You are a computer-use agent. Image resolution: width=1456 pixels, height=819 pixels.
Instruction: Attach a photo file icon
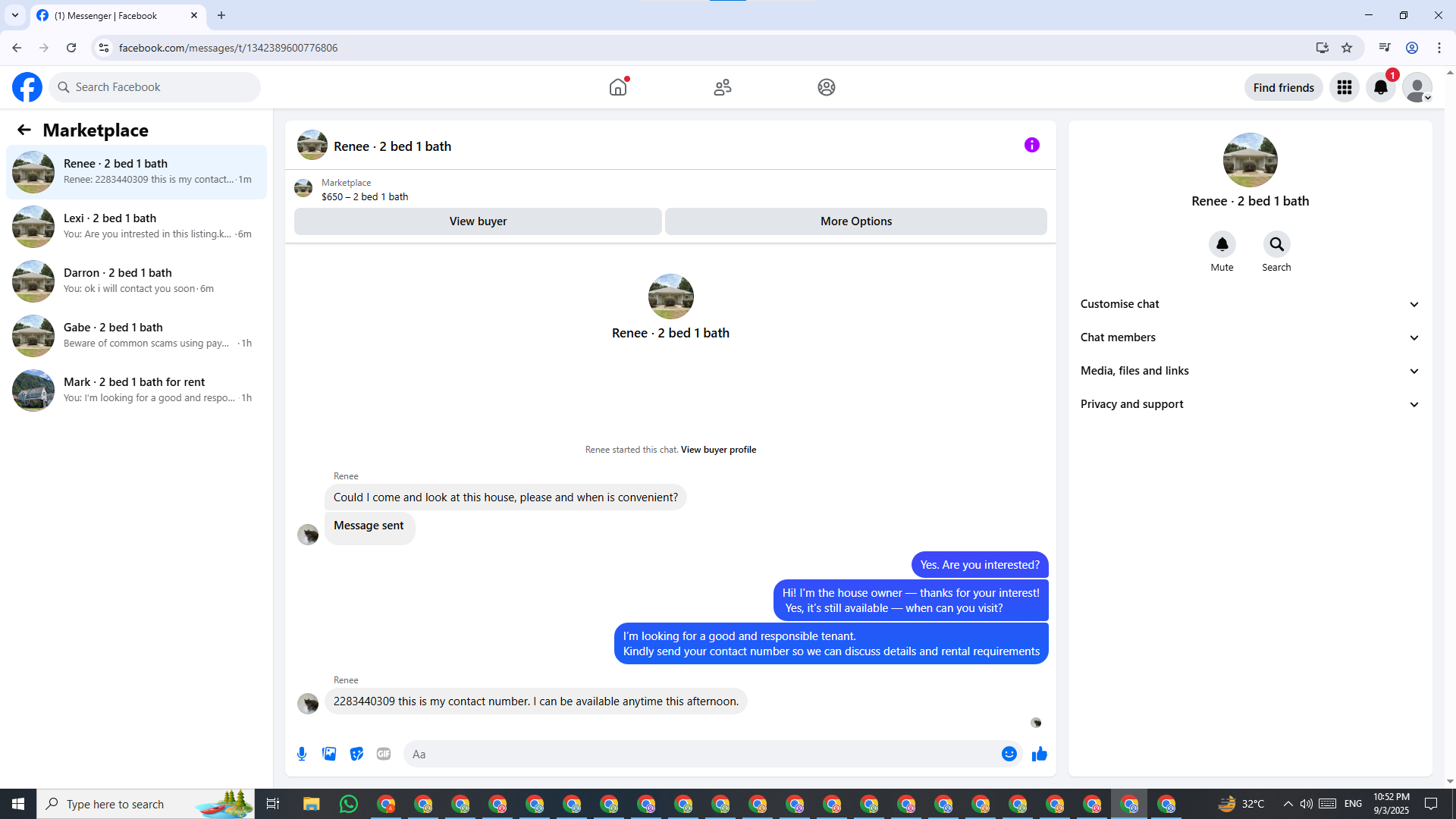point(329,754)
